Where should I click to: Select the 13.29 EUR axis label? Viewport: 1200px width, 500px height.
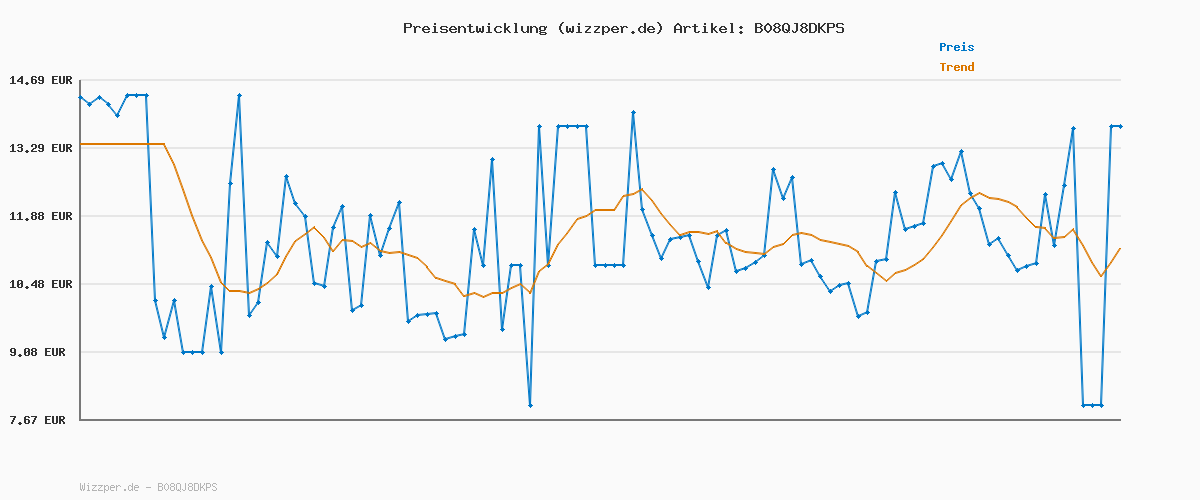pos(41,148)
